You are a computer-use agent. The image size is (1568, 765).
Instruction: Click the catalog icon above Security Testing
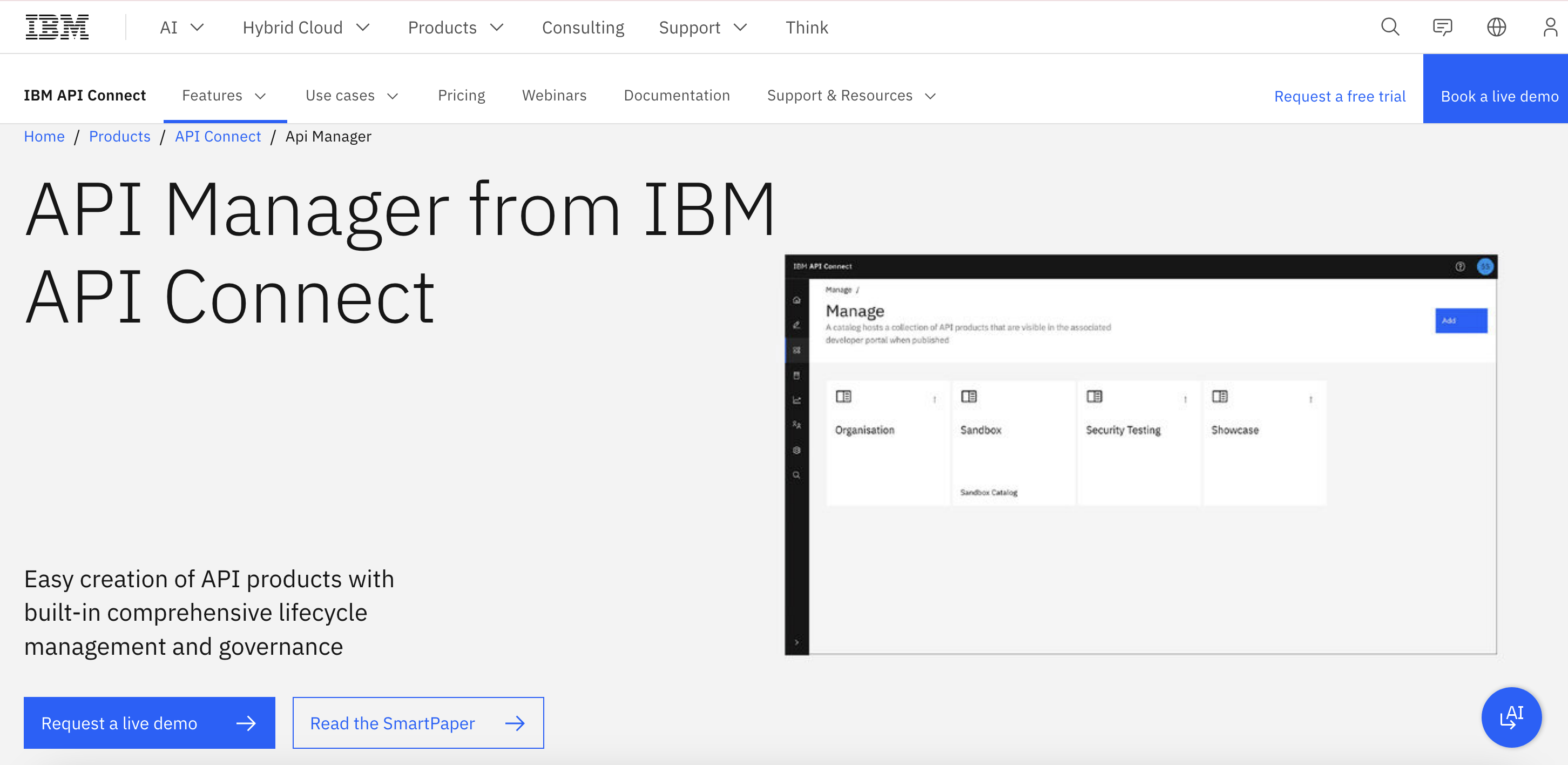pyautogui.click(x=1094, y=397)
